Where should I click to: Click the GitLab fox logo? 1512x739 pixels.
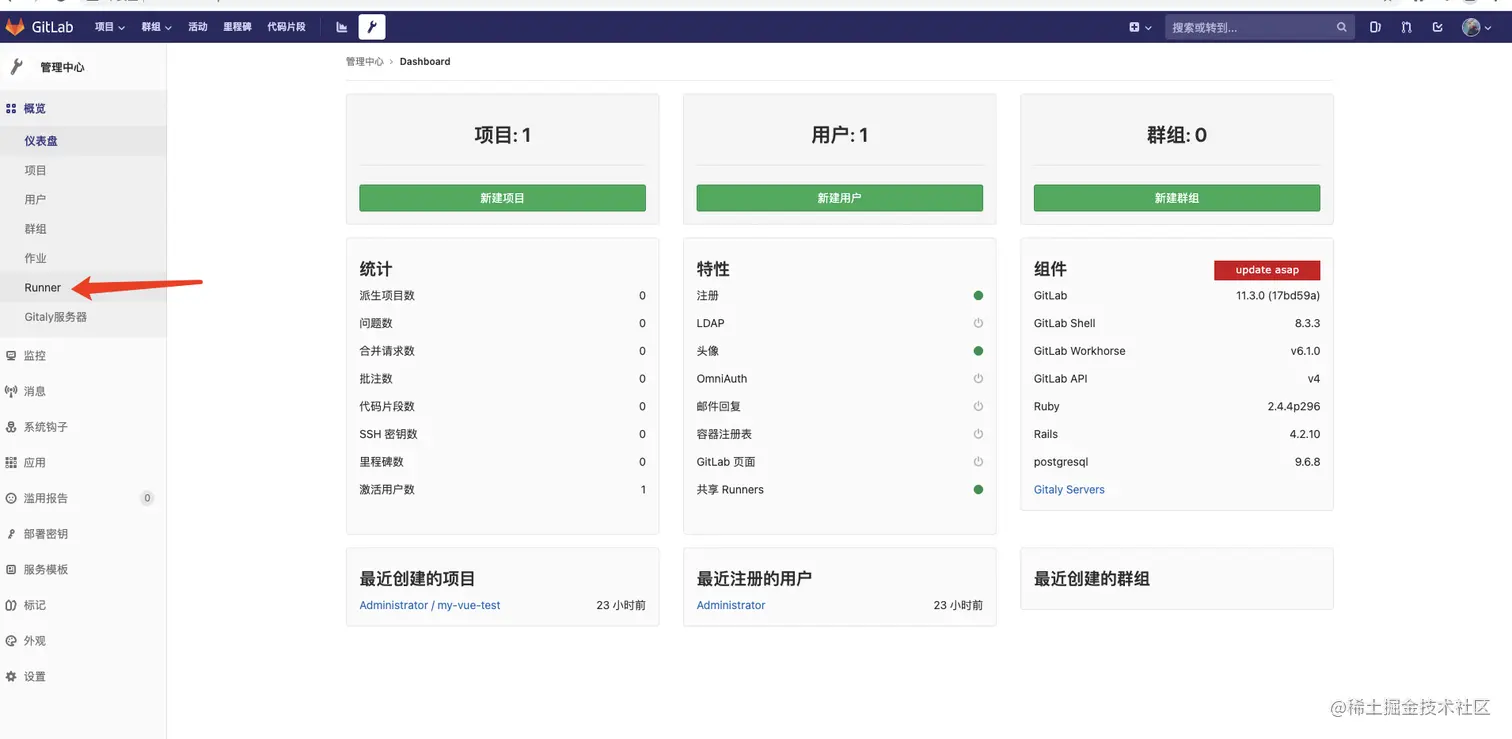15,27
